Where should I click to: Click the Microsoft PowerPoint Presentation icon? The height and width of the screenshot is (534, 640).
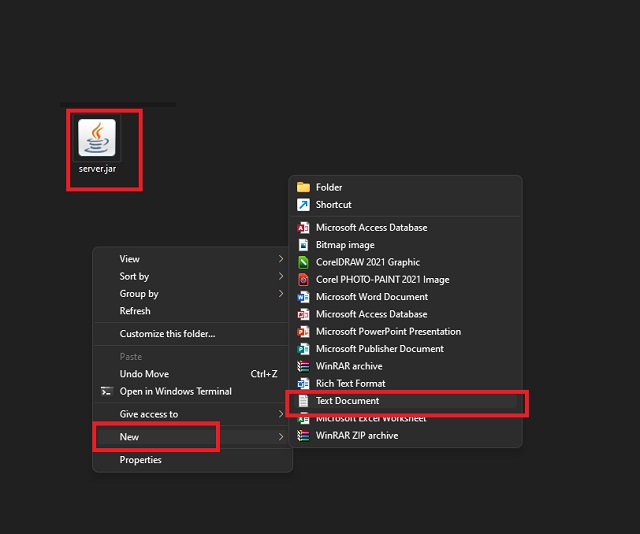click(303, 332)
